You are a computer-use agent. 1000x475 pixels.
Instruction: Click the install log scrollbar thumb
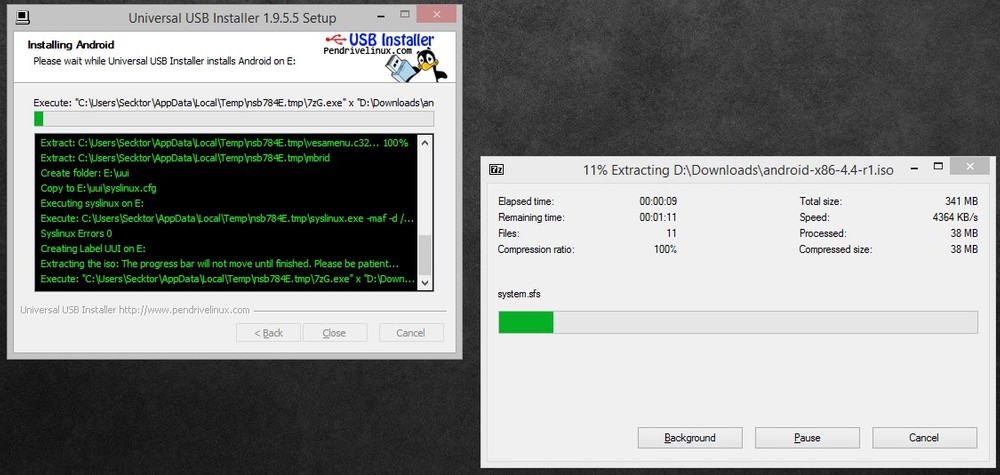pos(425,253)
